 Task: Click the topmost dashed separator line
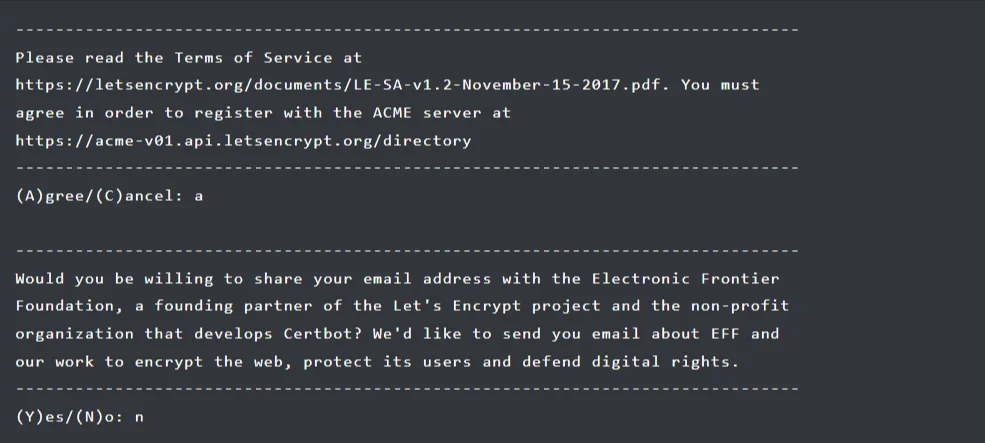pyautogui.click(x=407, y=30)
